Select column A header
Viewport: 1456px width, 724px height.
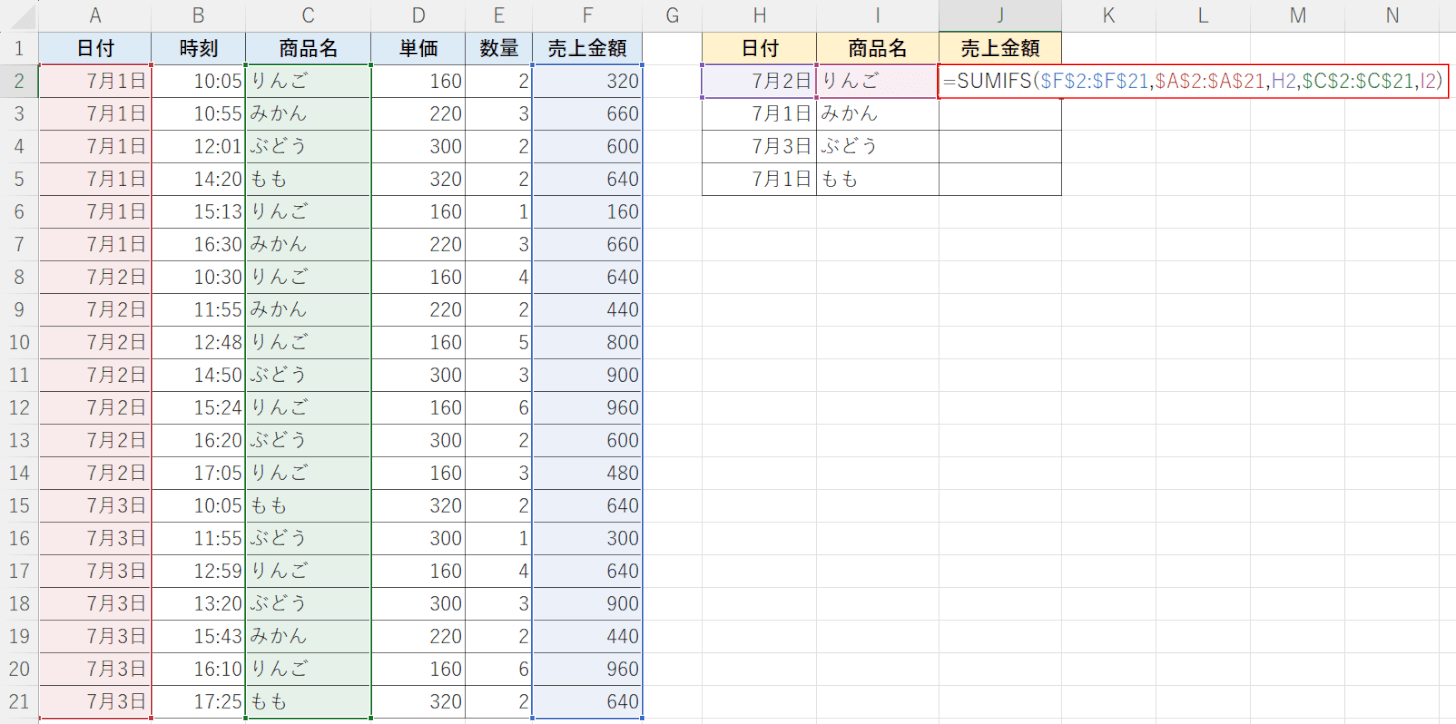click(95, 15)
